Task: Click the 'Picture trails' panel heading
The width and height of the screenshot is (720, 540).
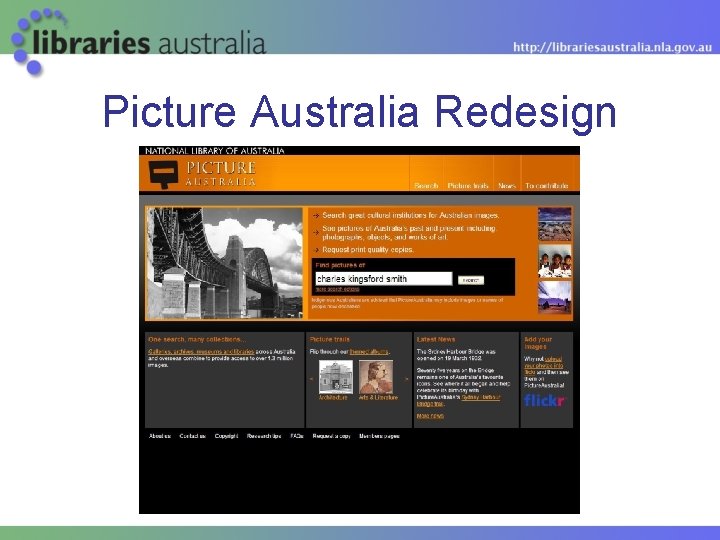Action: [x=330, y=339]
